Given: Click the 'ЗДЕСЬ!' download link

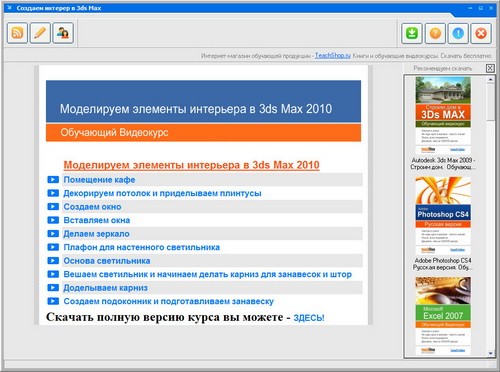Looking at the screenshot, I should 309,318.
